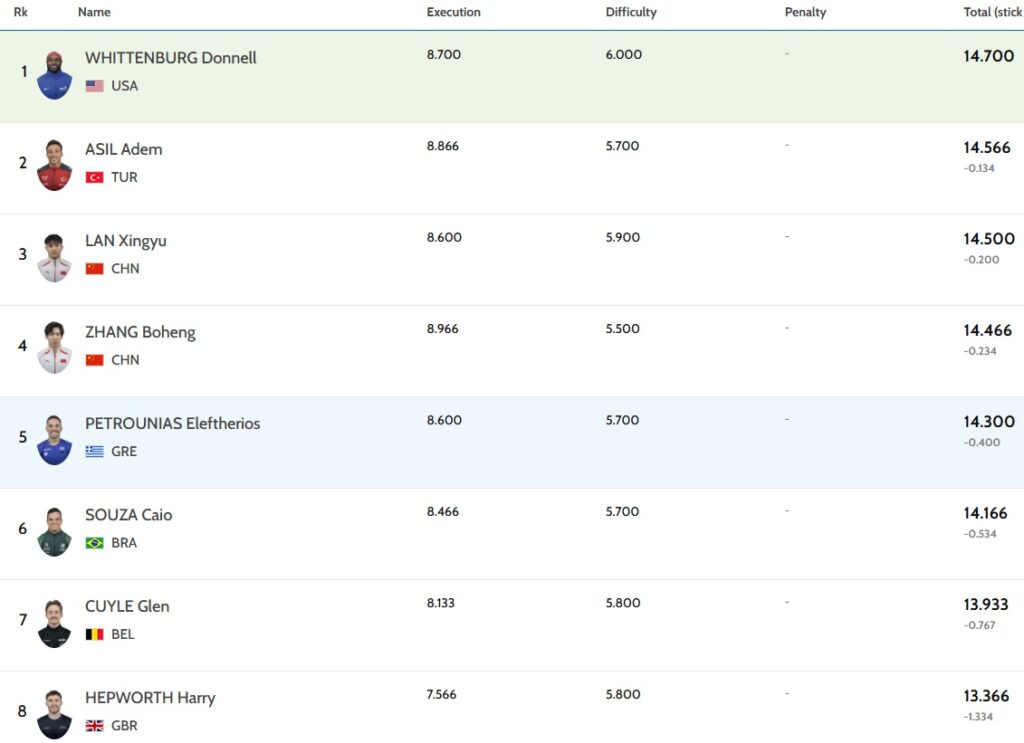Click the Penalty column header

coord(805,13)
